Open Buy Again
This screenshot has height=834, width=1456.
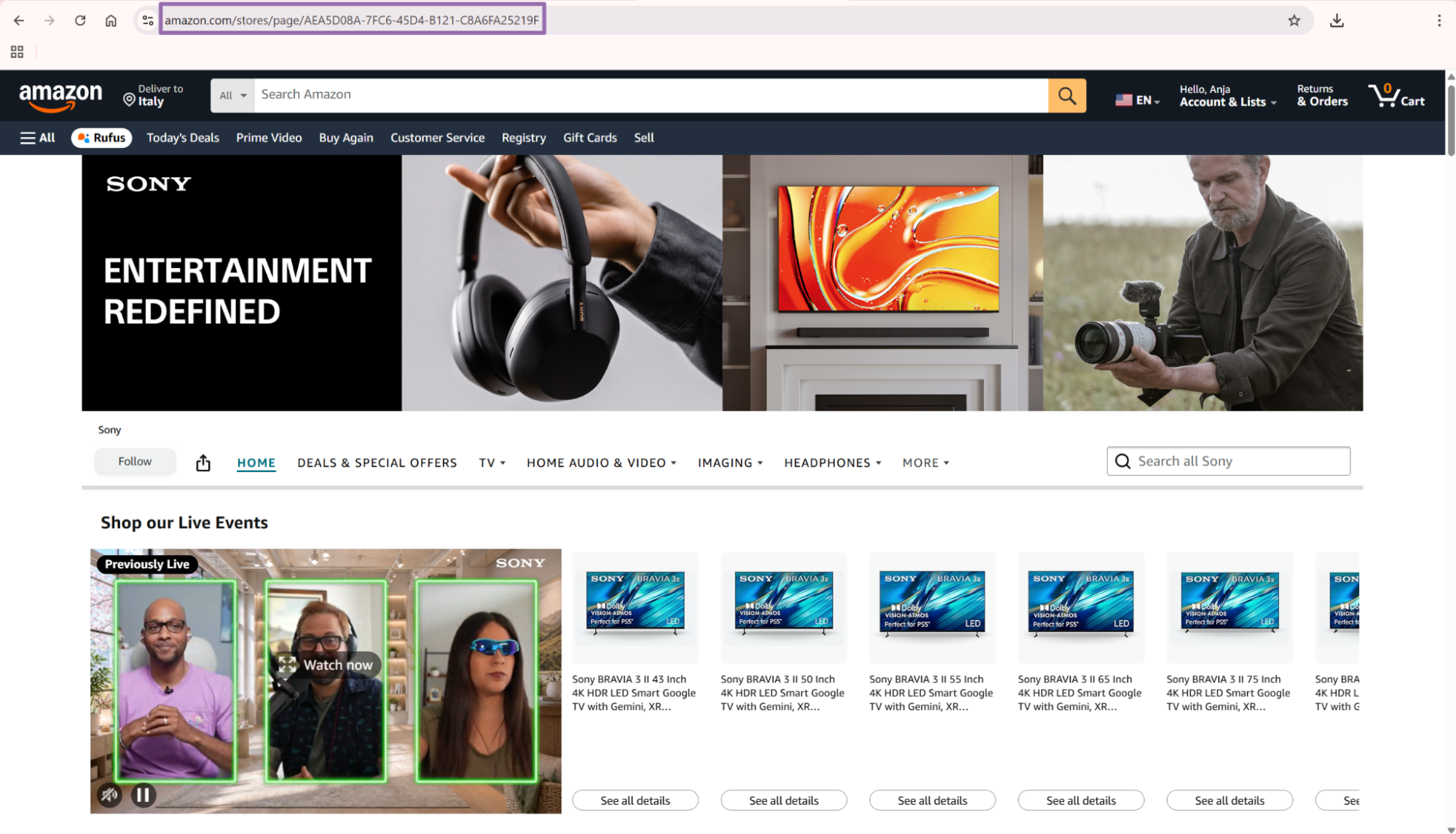pyautogui.click(x=346, y=138)
